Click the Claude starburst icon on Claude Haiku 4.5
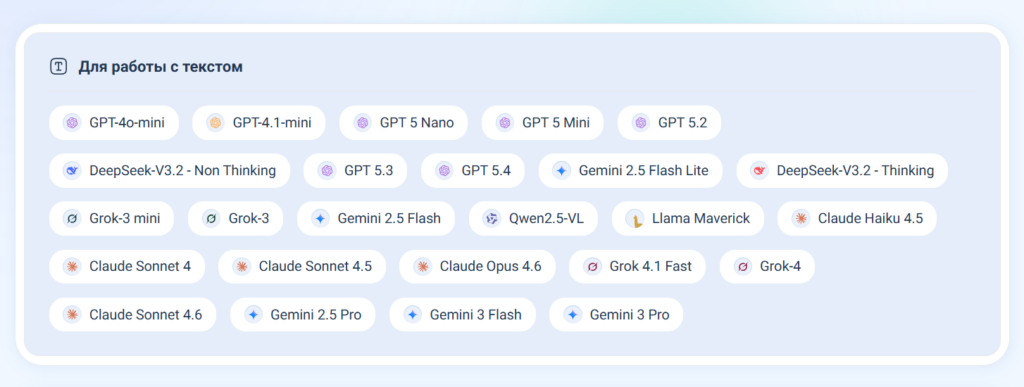Screen dimensions: 1024x387 click(800, 219)
